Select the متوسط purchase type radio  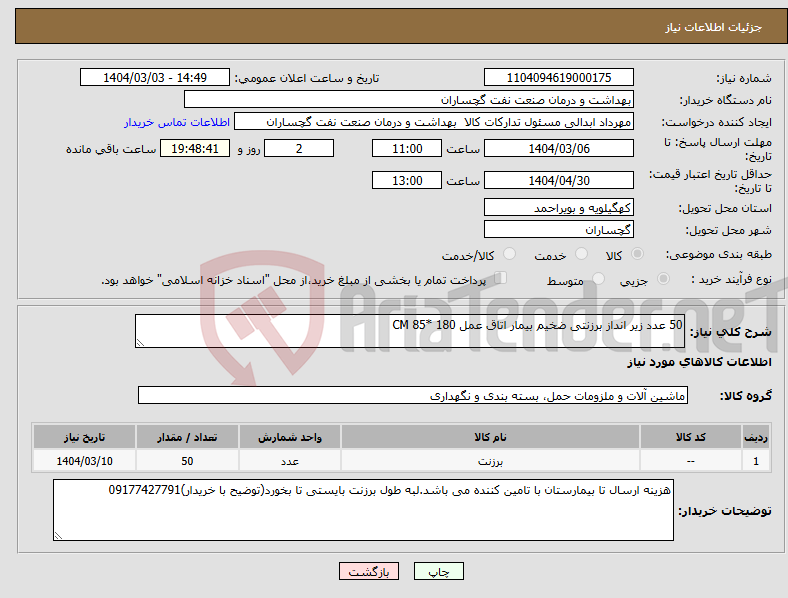(598, 279)
